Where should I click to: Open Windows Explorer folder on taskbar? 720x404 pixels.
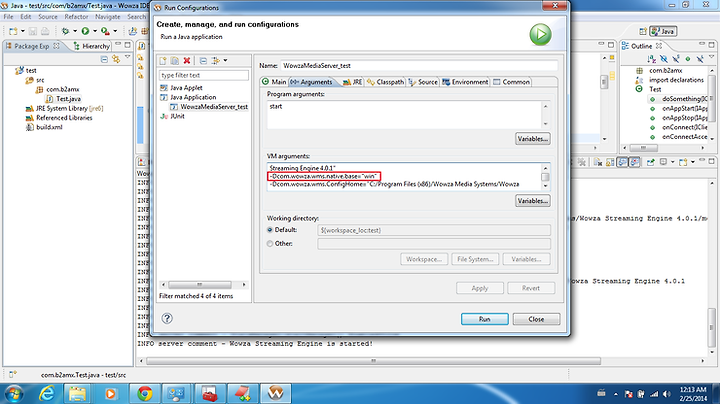pyautogui.click(x=77, y=394)
